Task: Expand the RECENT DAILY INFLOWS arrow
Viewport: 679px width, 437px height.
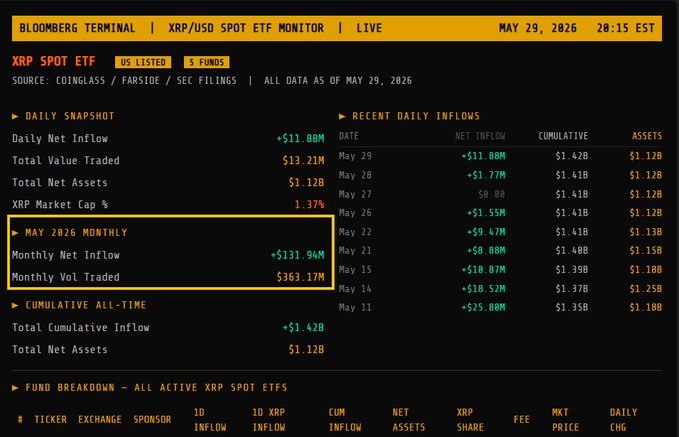Action: click(342, 116)
